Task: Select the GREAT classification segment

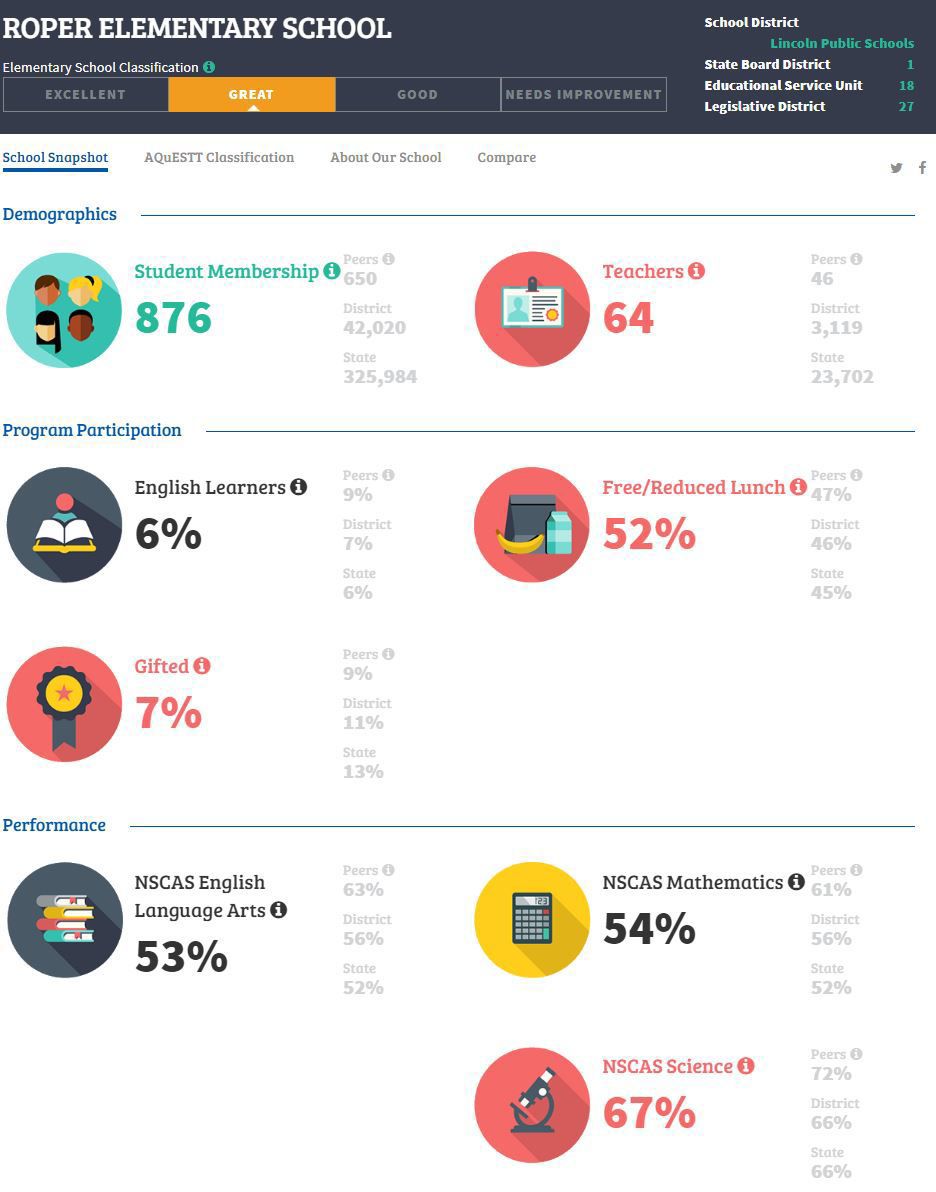Action: (x=252, y=94)
